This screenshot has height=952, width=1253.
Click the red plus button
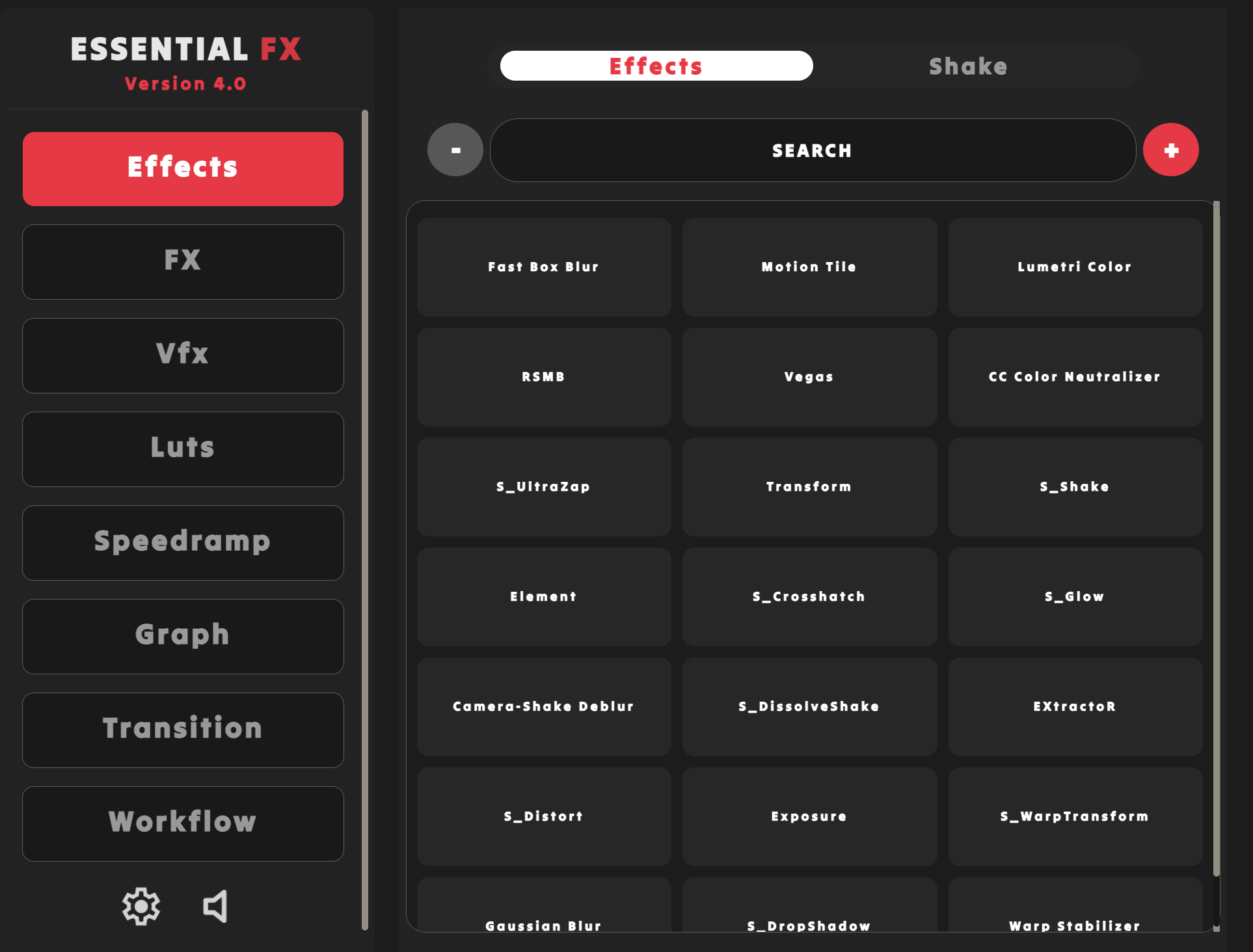[1170, 150]
